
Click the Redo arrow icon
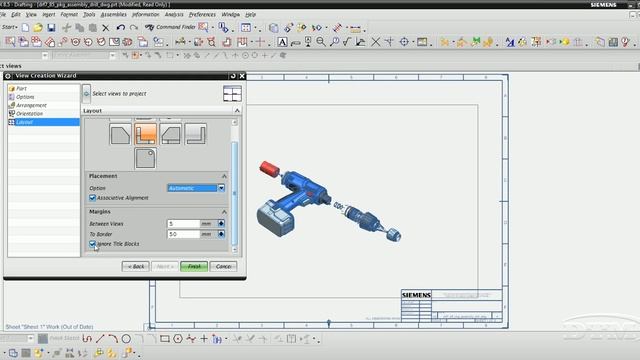pyautogui.click(x=133, y=27)
